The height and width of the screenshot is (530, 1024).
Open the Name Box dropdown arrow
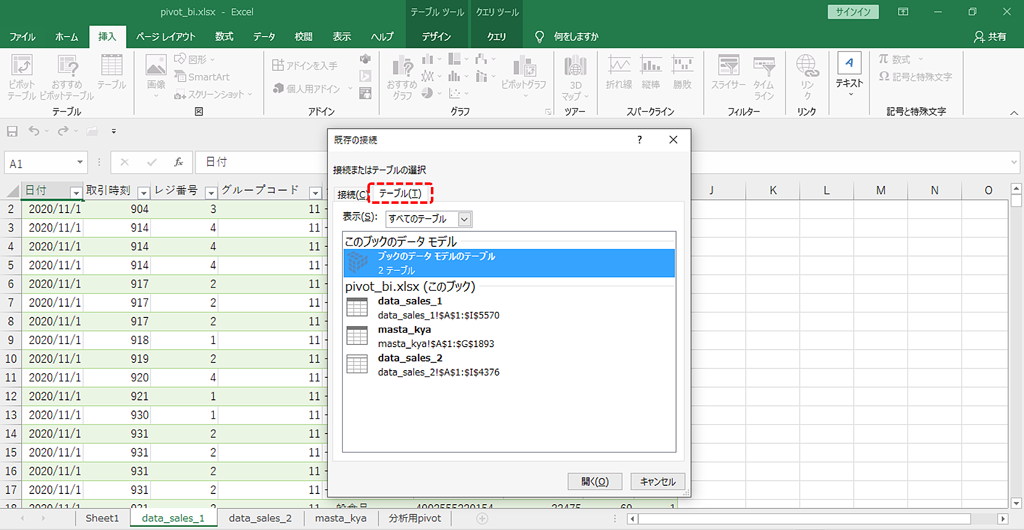click(x=80, y=163)
